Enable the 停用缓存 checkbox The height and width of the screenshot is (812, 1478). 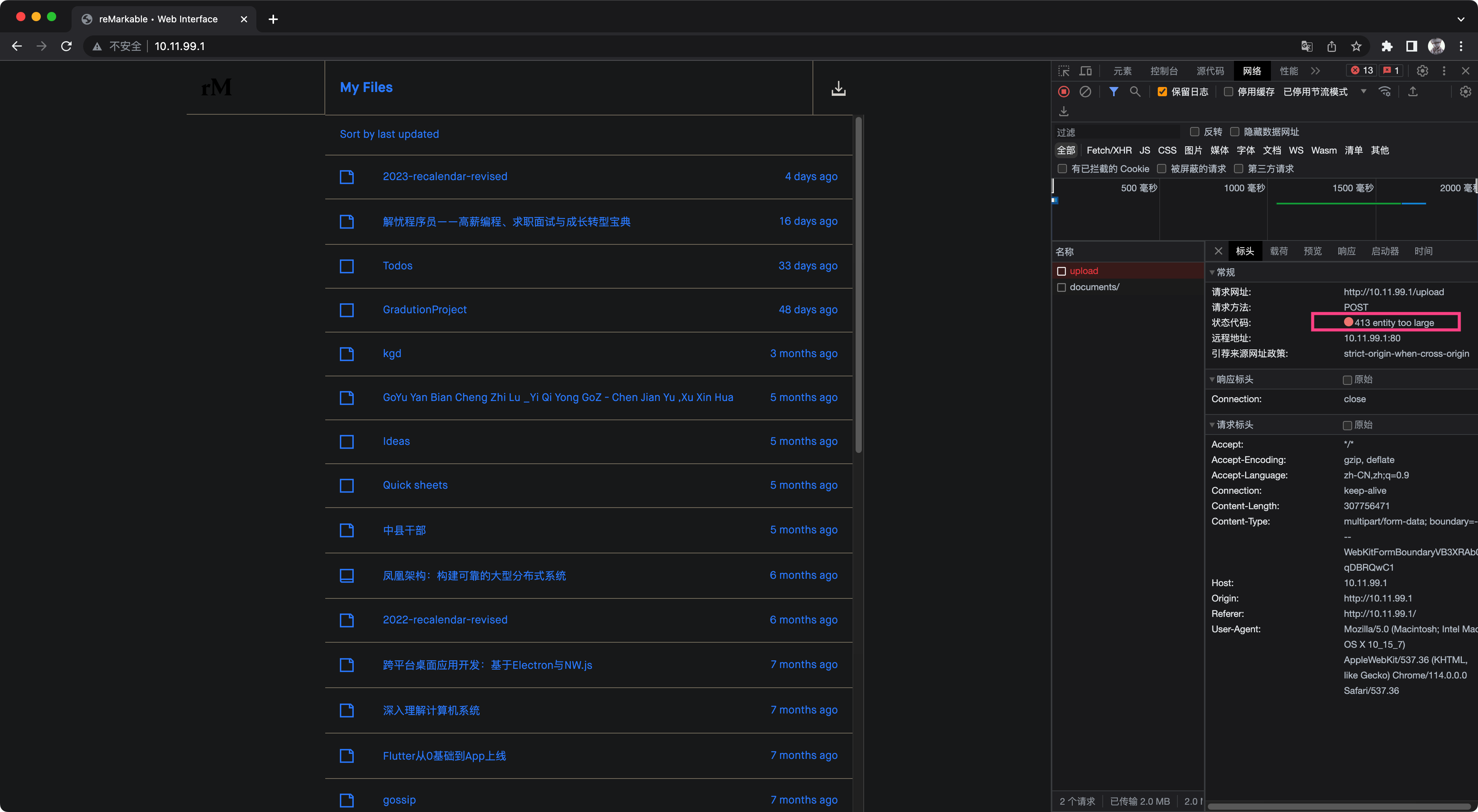tap(1229, 91)
